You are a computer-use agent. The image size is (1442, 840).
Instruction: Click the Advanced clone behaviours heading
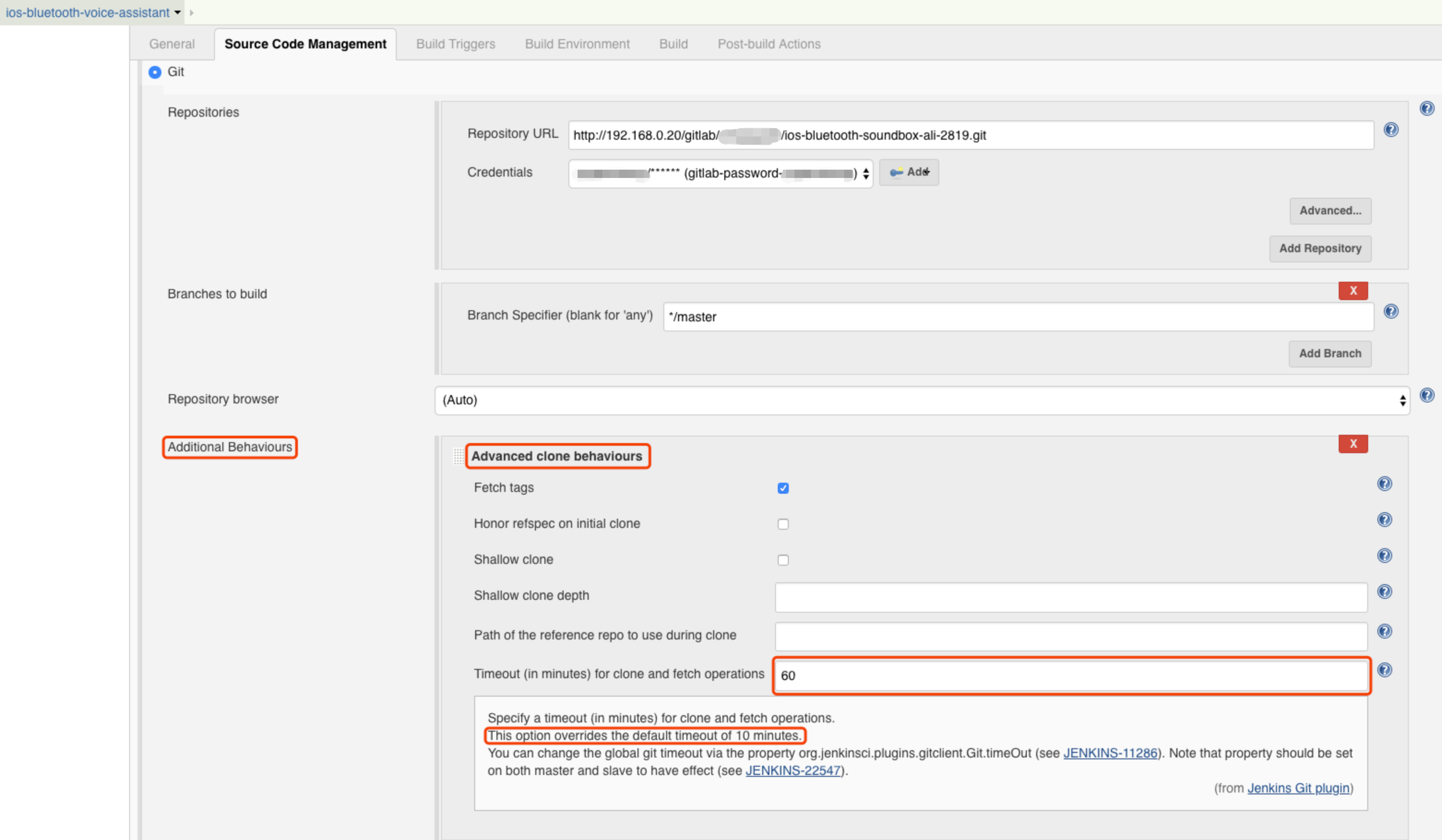coord(557,456)
